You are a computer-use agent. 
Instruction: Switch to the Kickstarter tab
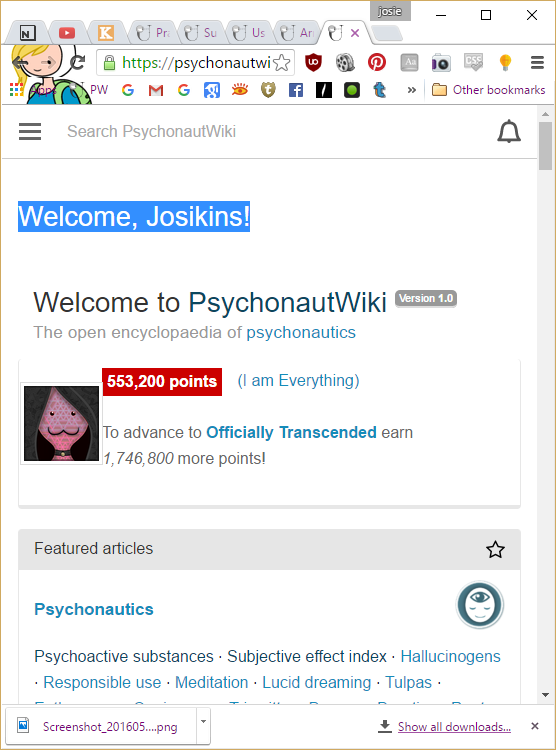[x=106, y=33]
